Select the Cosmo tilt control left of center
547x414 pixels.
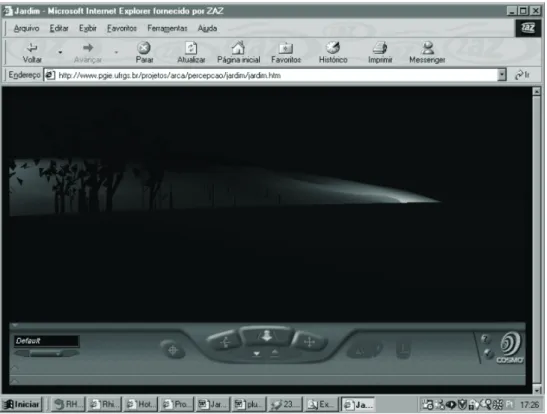225,342
